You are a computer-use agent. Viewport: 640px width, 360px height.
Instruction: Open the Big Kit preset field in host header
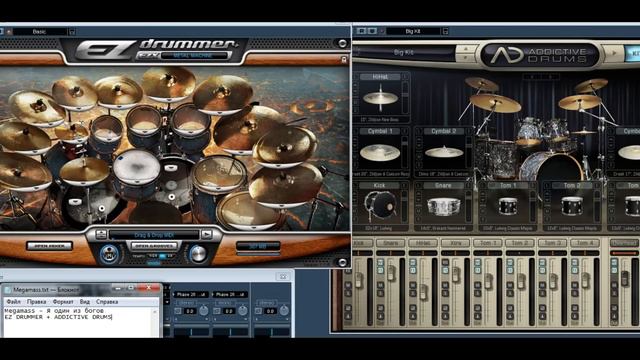413,31
